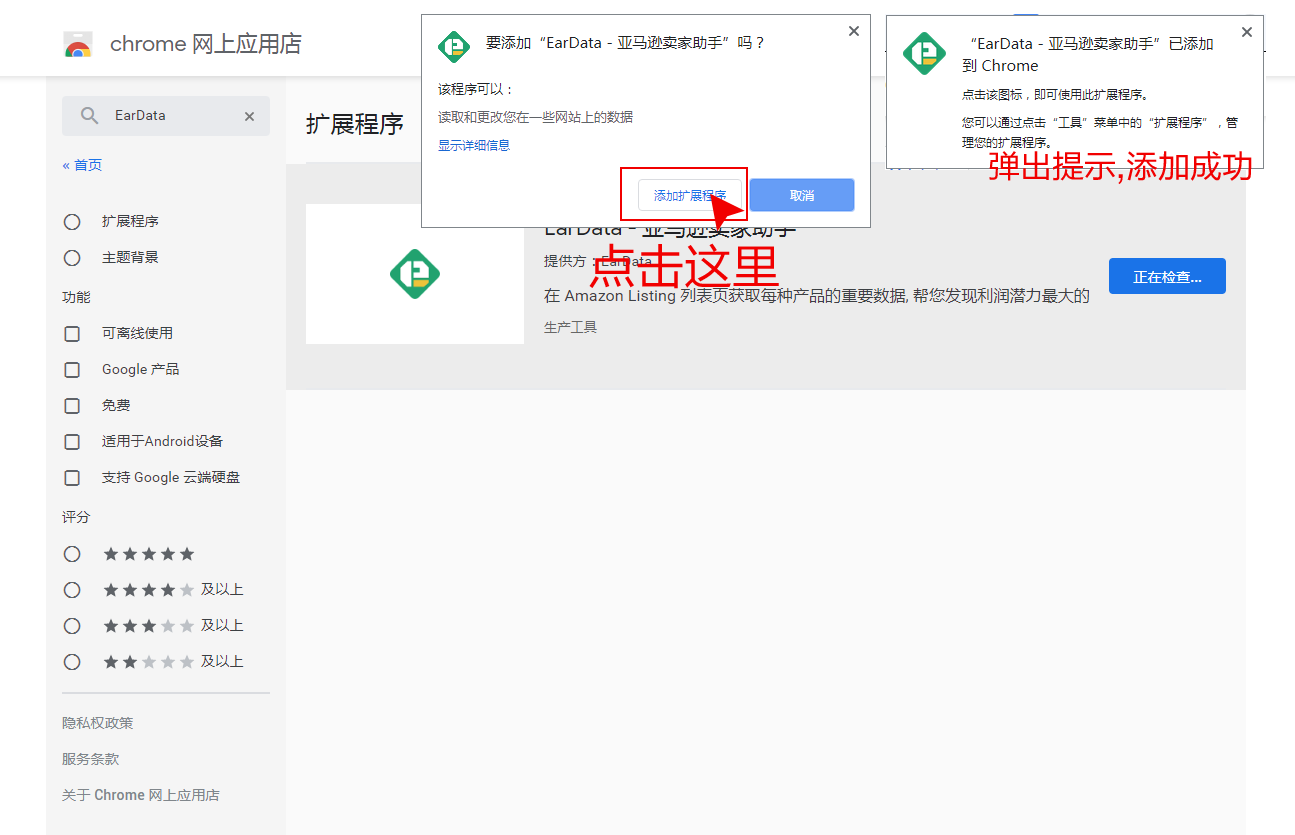Screen dimensions: 1295x835
Task: Click the 正在检查... button
Action: [1167, 277]
